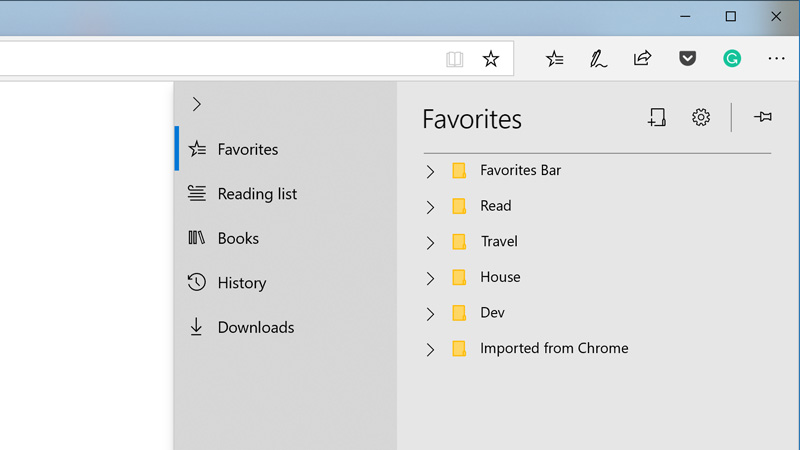Expand the Favorites Bar folder chevron
The image size is (800, 450).
click(x=431, y=172)
